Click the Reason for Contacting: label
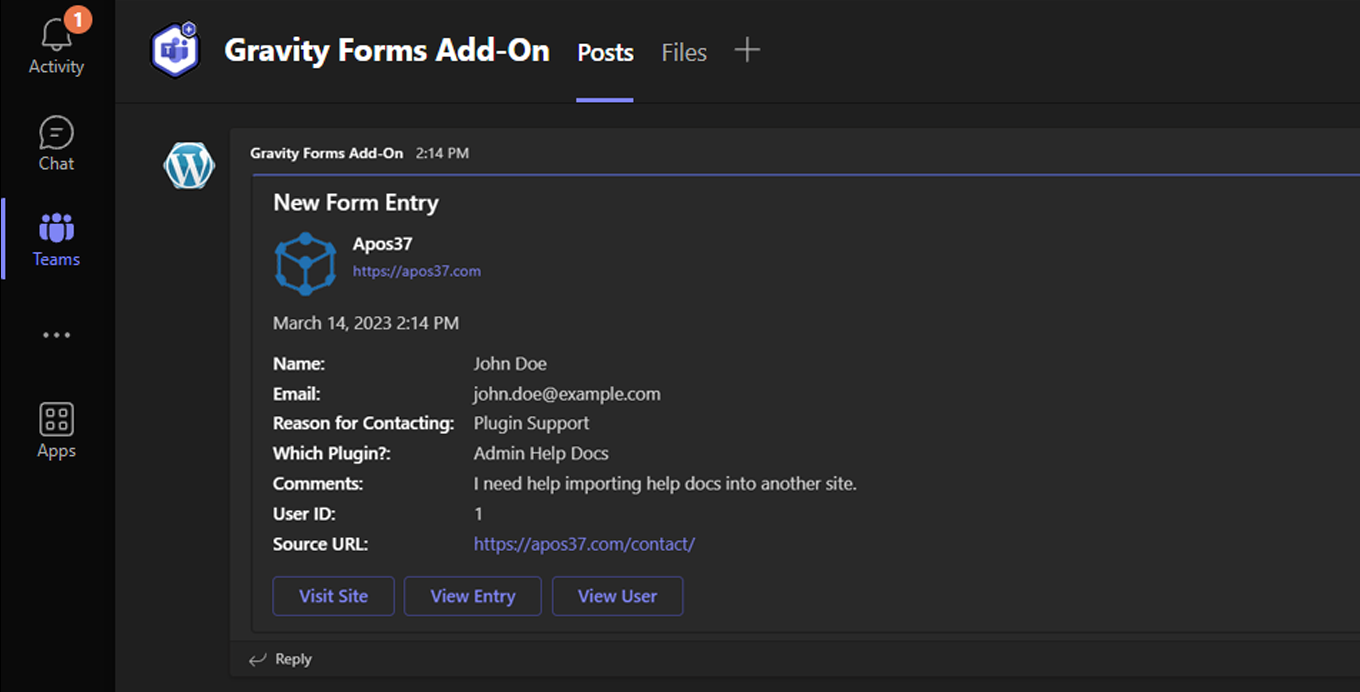Screen dimensions: 1360x692 364,423
